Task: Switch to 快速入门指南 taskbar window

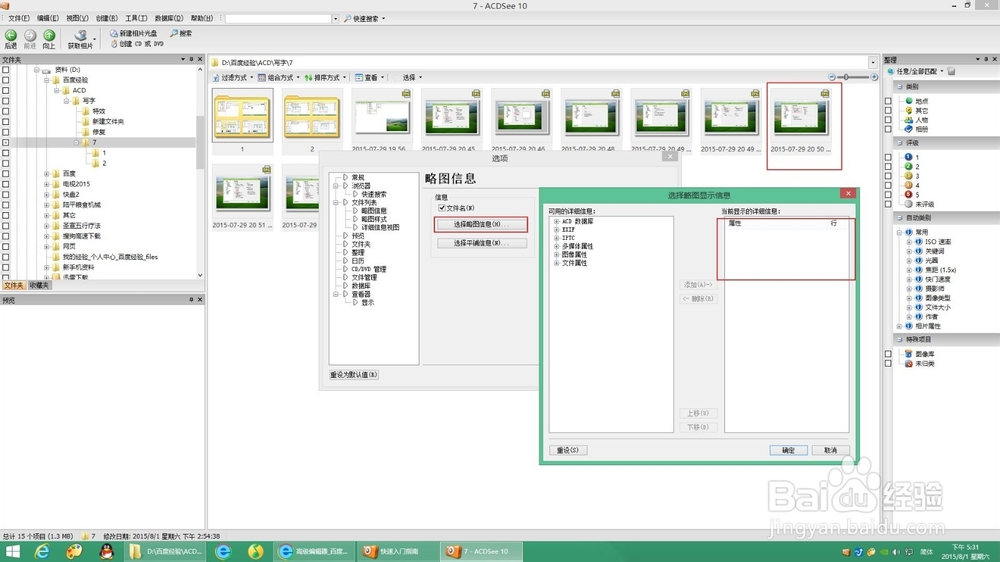Action: click(x=398, y=552)
